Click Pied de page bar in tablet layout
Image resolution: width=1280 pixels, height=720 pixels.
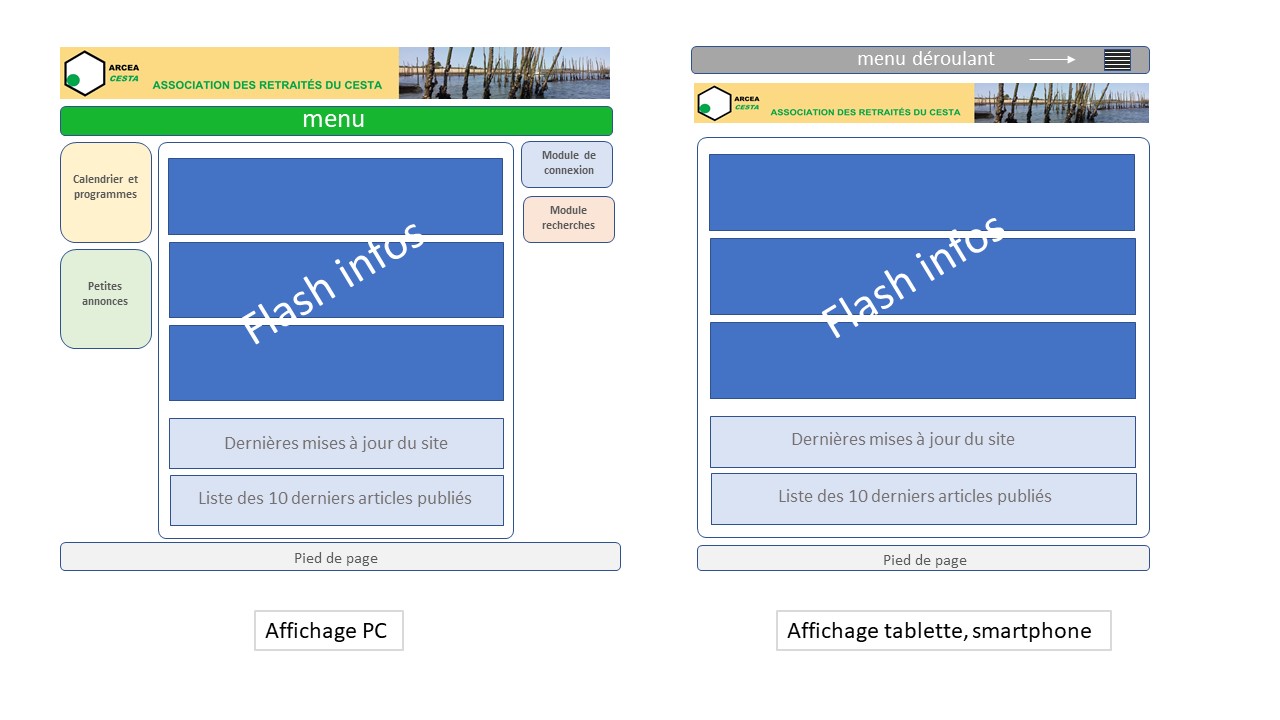click(x=923, y=558)
